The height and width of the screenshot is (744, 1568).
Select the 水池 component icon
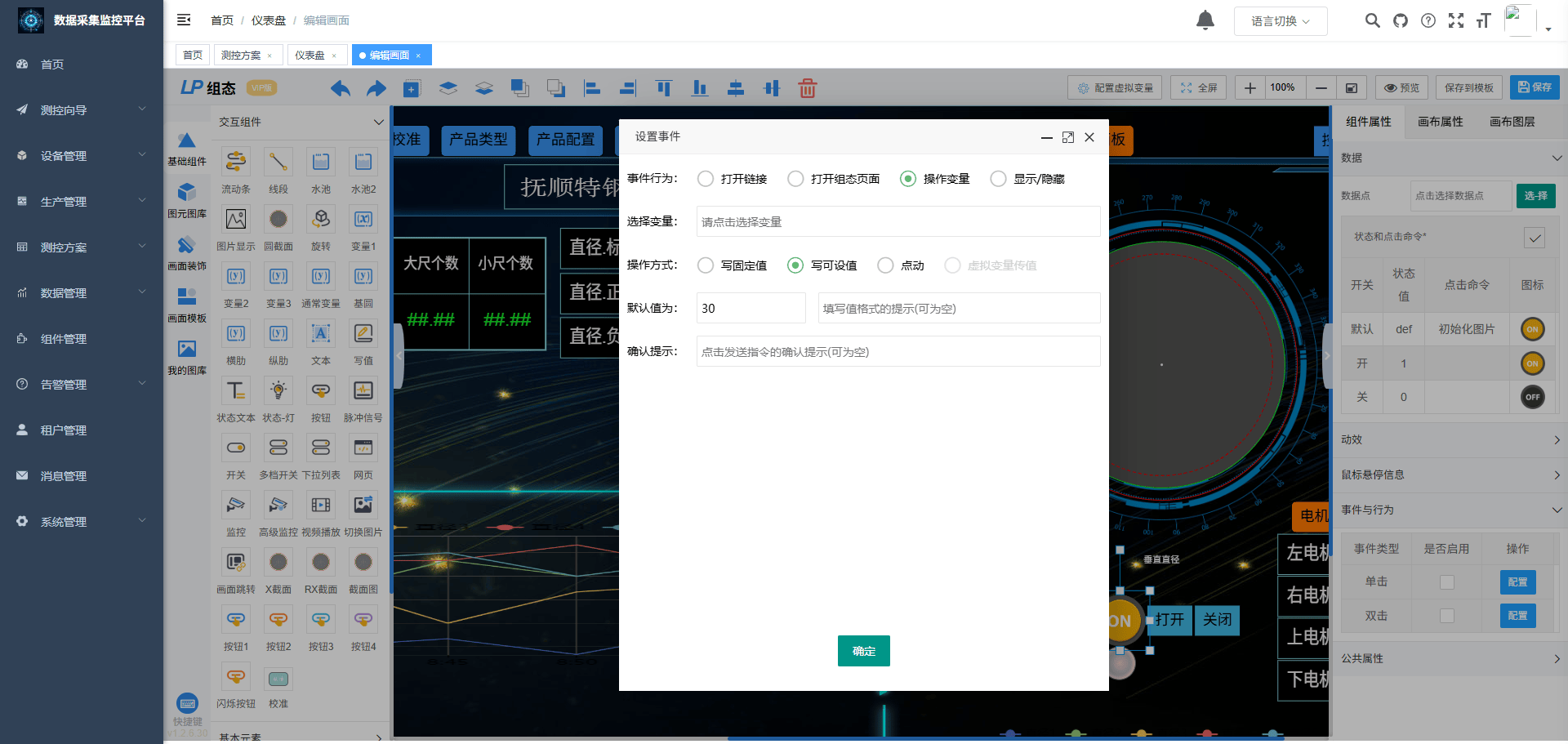tap(321, 163)
